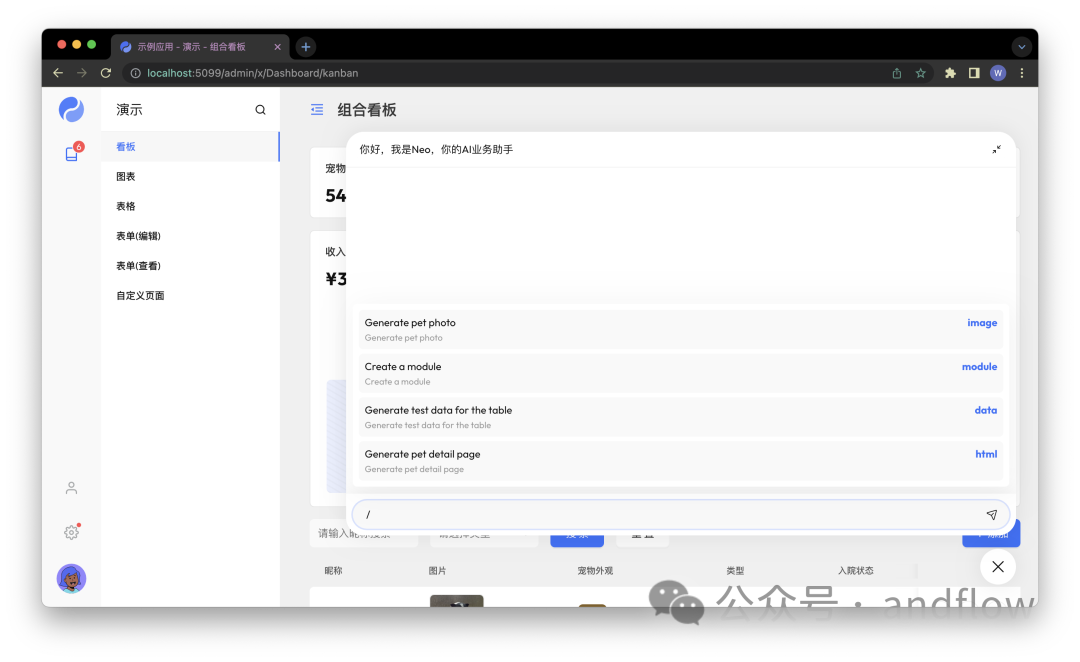Open settings via the gear icon with red dot
This screenshot has height=662, width=1080.
[71, 532]
